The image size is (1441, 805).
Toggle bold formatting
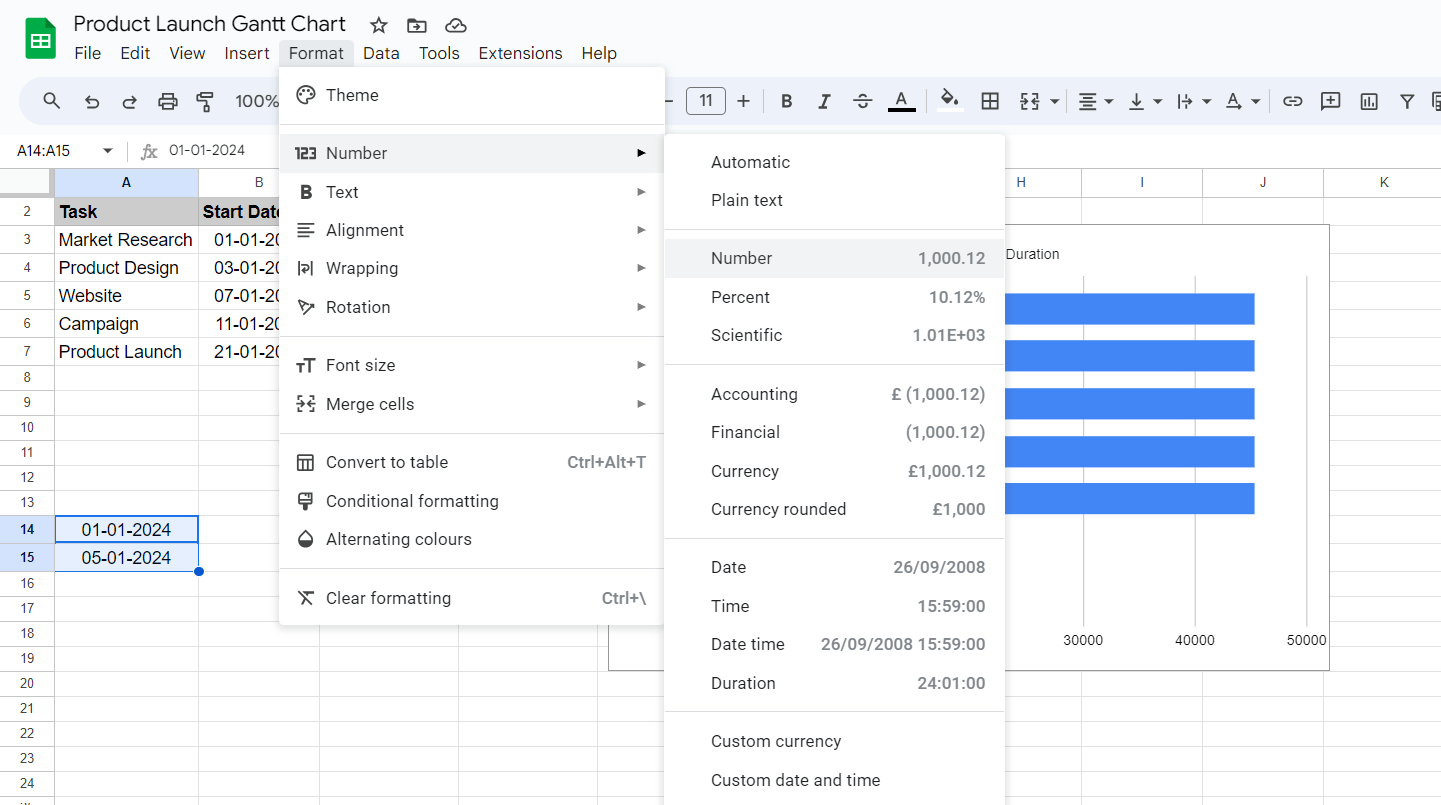pyautogui.click(x=786, y=101)
